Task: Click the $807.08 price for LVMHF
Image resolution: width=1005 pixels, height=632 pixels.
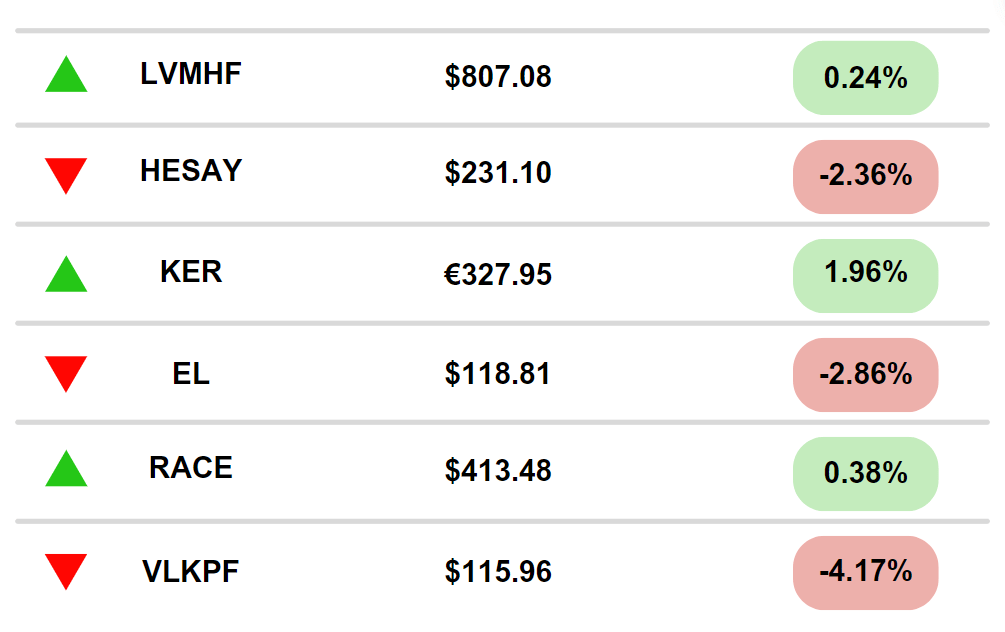Action: pyautogui.click(x=498, y=77)
